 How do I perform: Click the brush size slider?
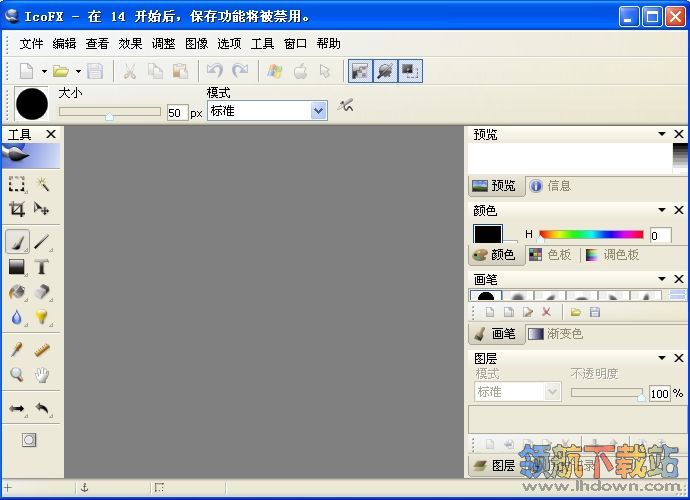click(x=110, y=112)
